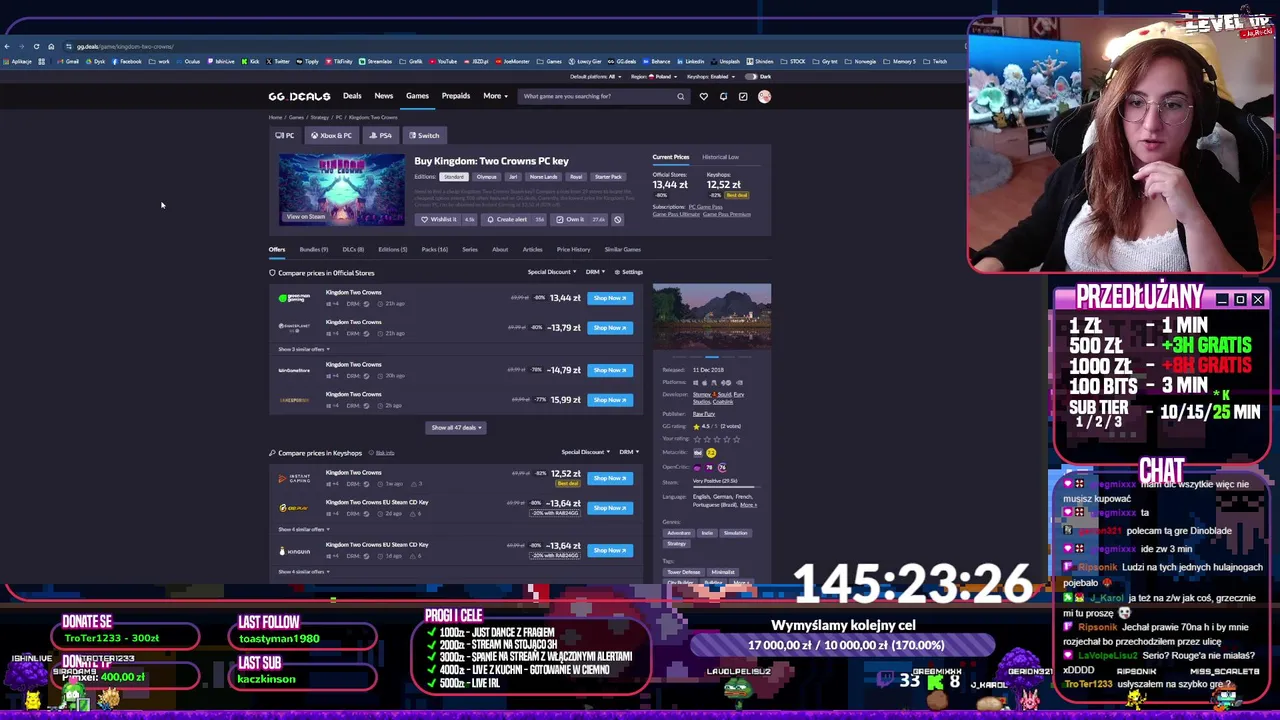Click the browser back arrow
This screenshot has width=1280, height=720.
pyautogui.click(x=7, y=46)
